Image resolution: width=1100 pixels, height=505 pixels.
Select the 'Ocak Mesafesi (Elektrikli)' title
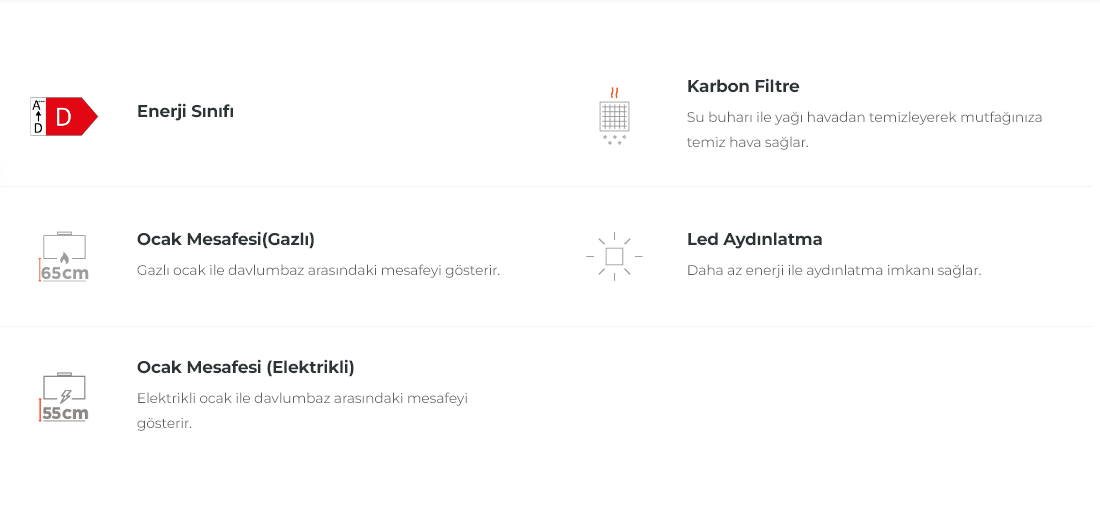[246, 367]
